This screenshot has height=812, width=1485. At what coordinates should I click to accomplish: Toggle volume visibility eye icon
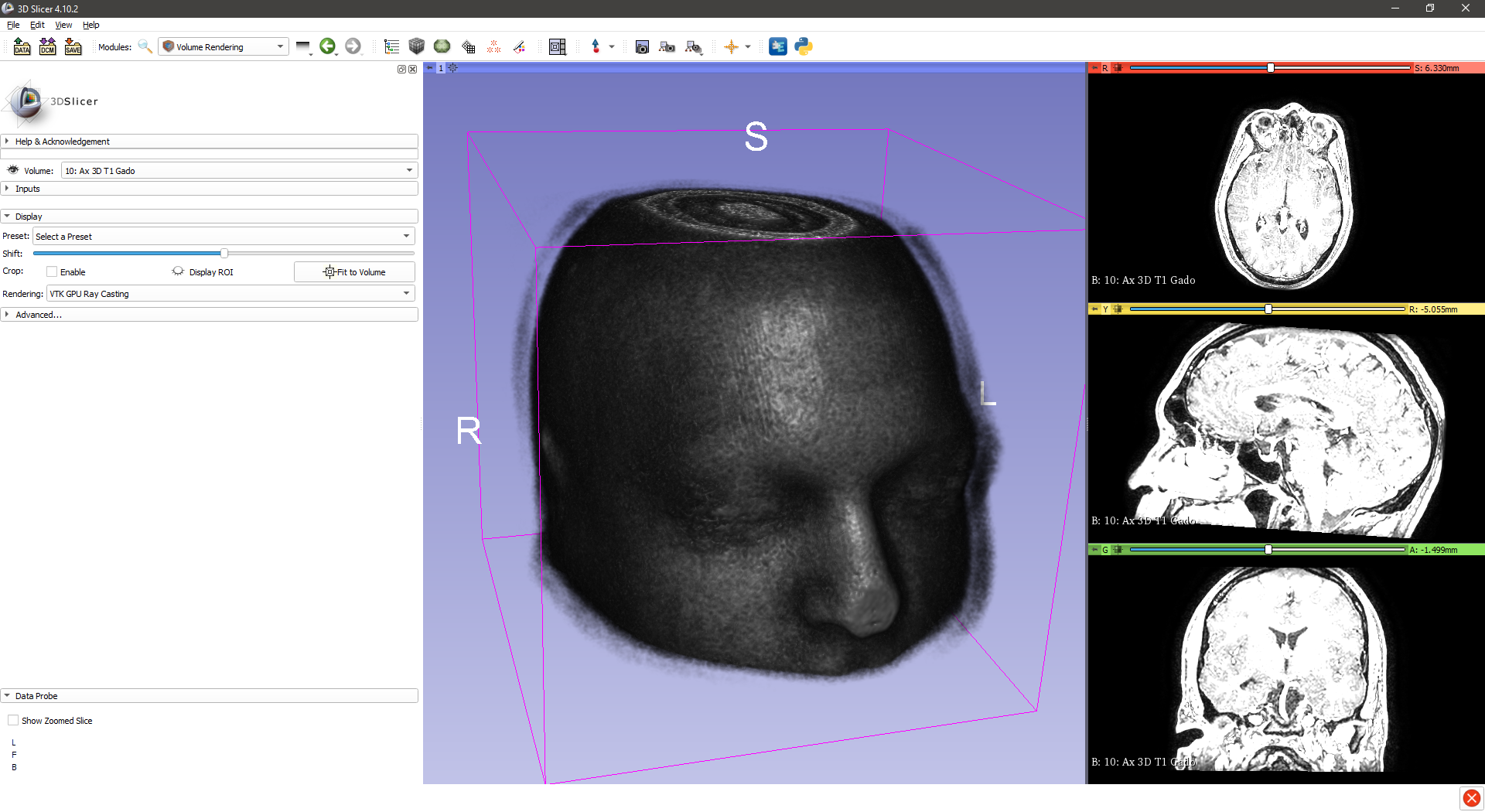click(x=13, y=170)
